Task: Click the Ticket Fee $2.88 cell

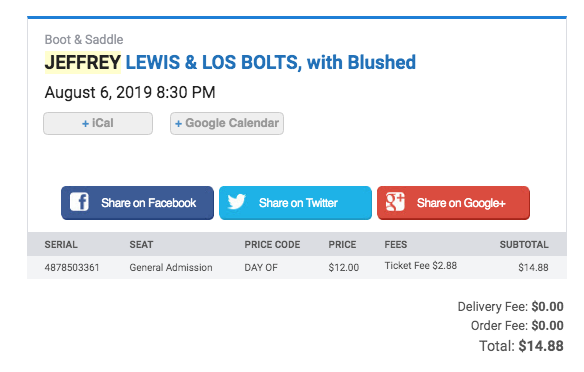Action: pos(421,266)
